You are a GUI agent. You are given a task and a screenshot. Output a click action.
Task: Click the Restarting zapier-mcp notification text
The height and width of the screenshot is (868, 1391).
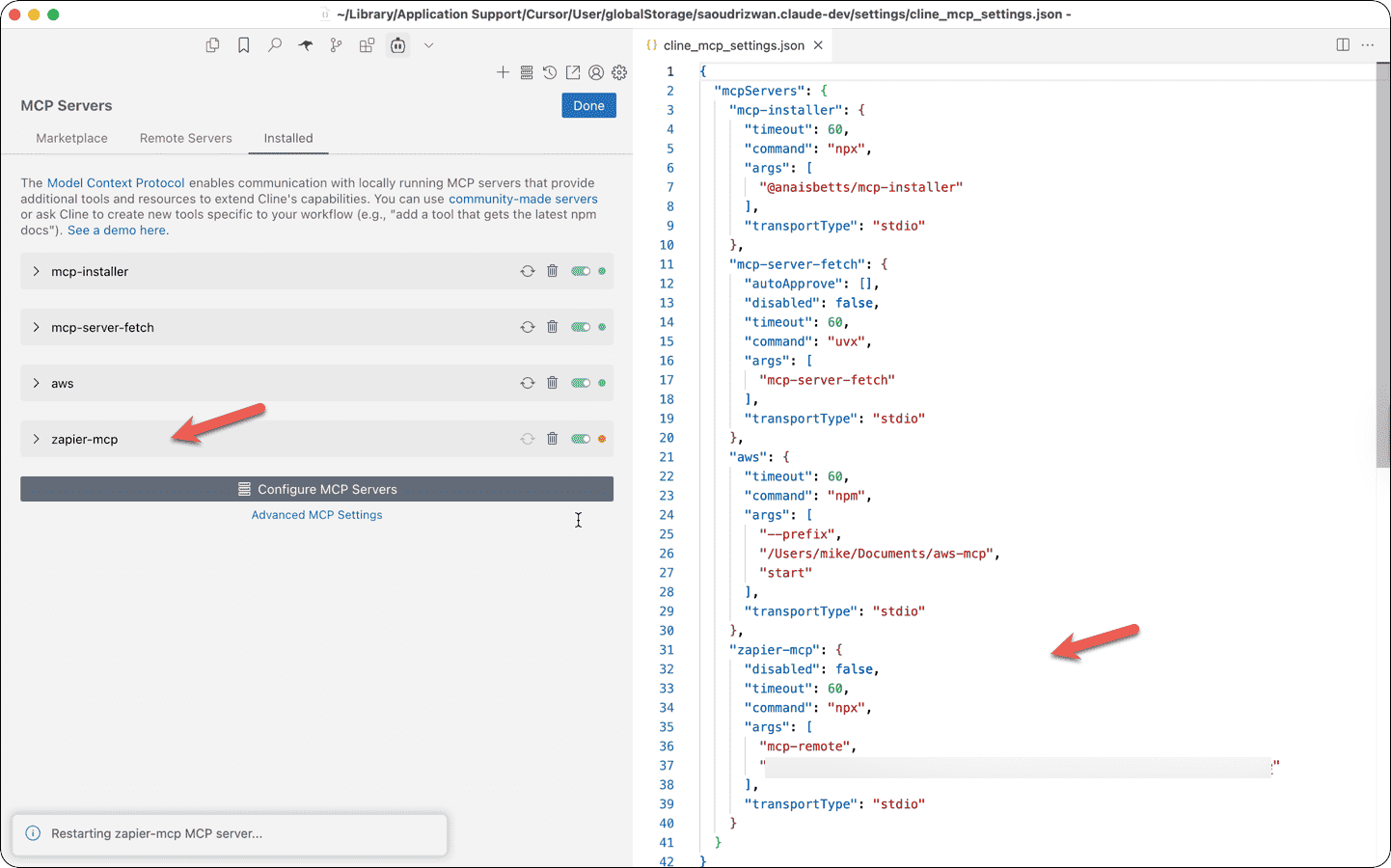tap(156, 833)
